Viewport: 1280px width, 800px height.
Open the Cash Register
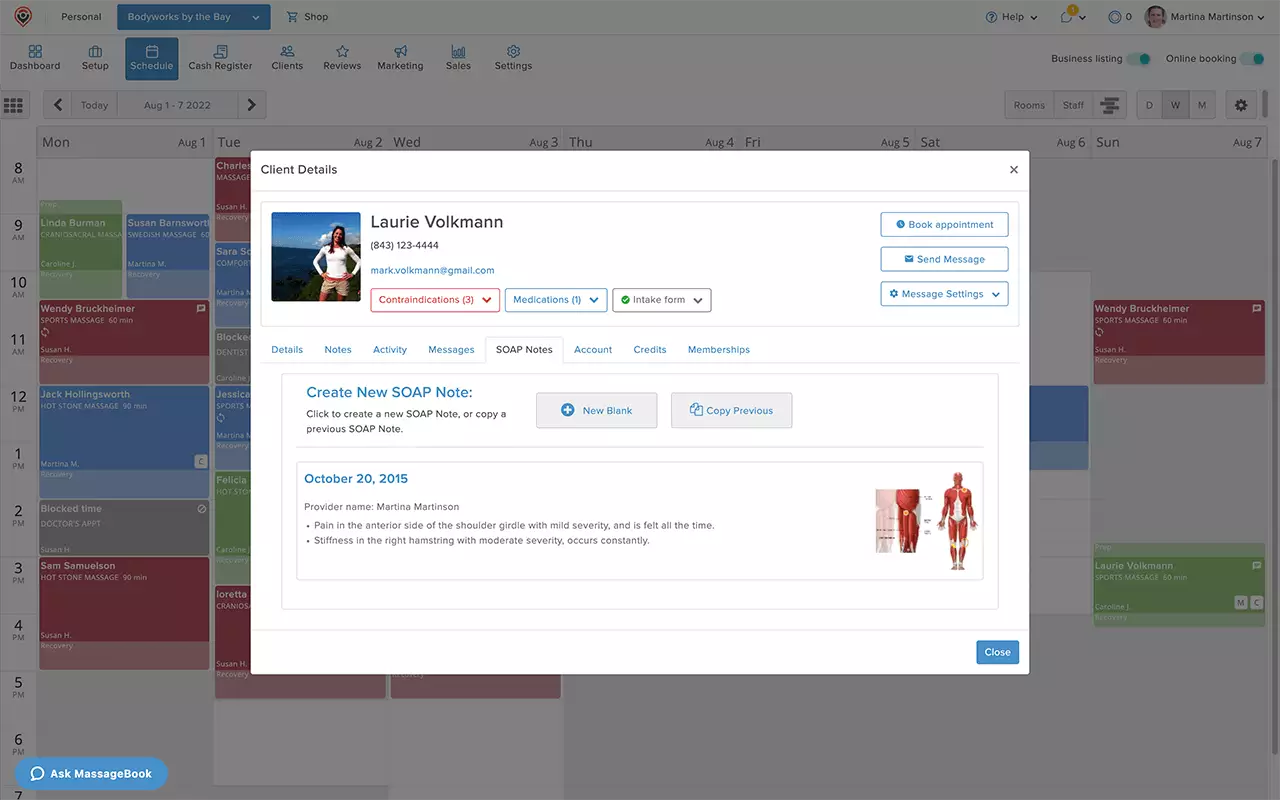[220, 56]
